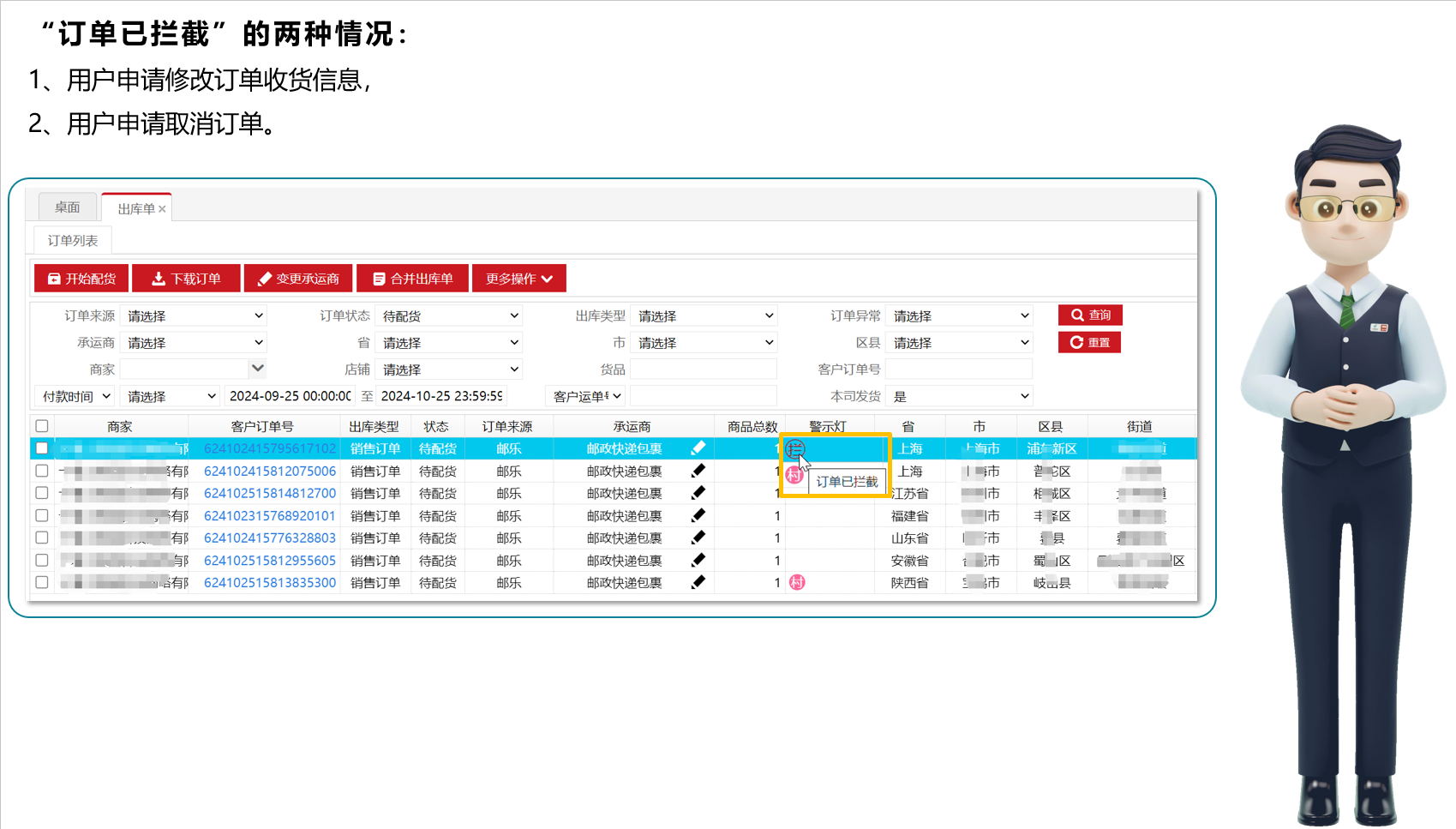This screenshot has width=1456, height=829.
Task: Open the 客户运单 type dropdown
Action: (x=586, y=396)
